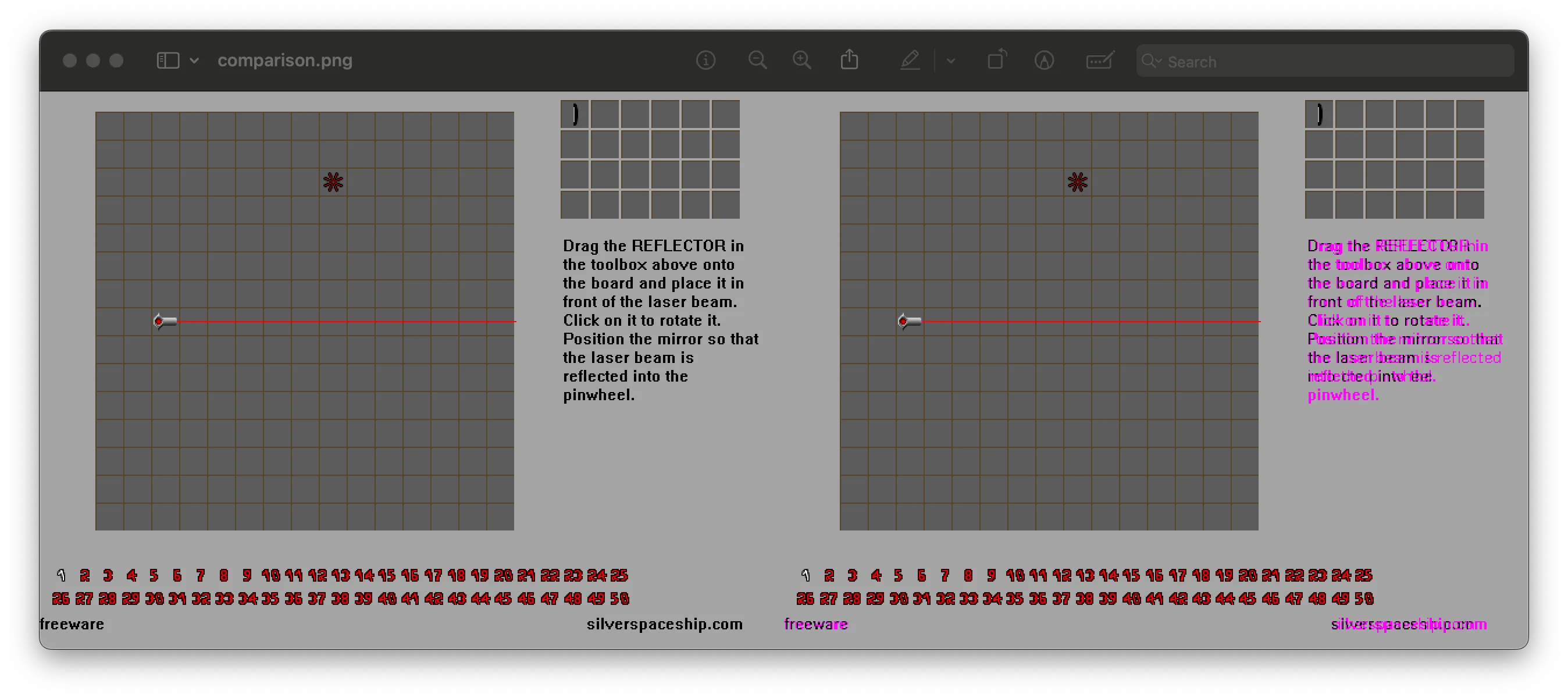The image size is (1568, 698).
Task: Open the sidebar view options chevron
Action: click(x=194, y=61)
